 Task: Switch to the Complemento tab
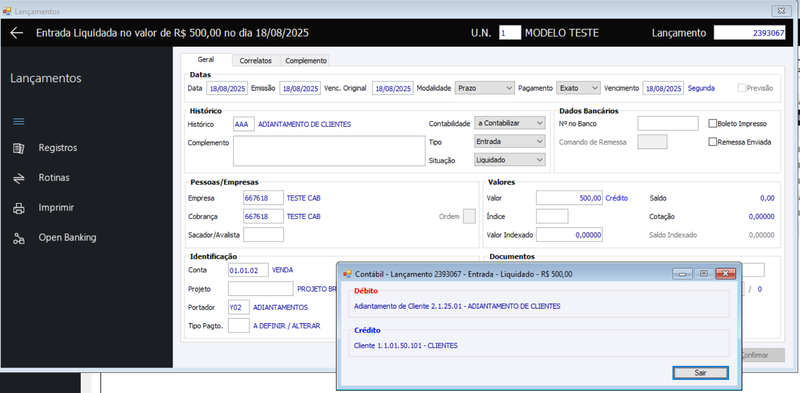point(306,60)
